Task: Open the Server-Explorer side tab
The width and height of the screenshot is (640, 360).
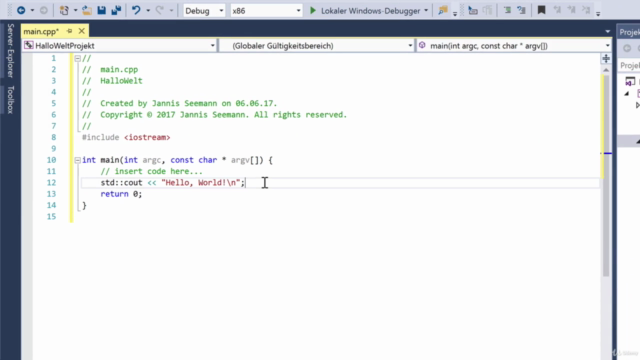Action: [x=10, y=51]
